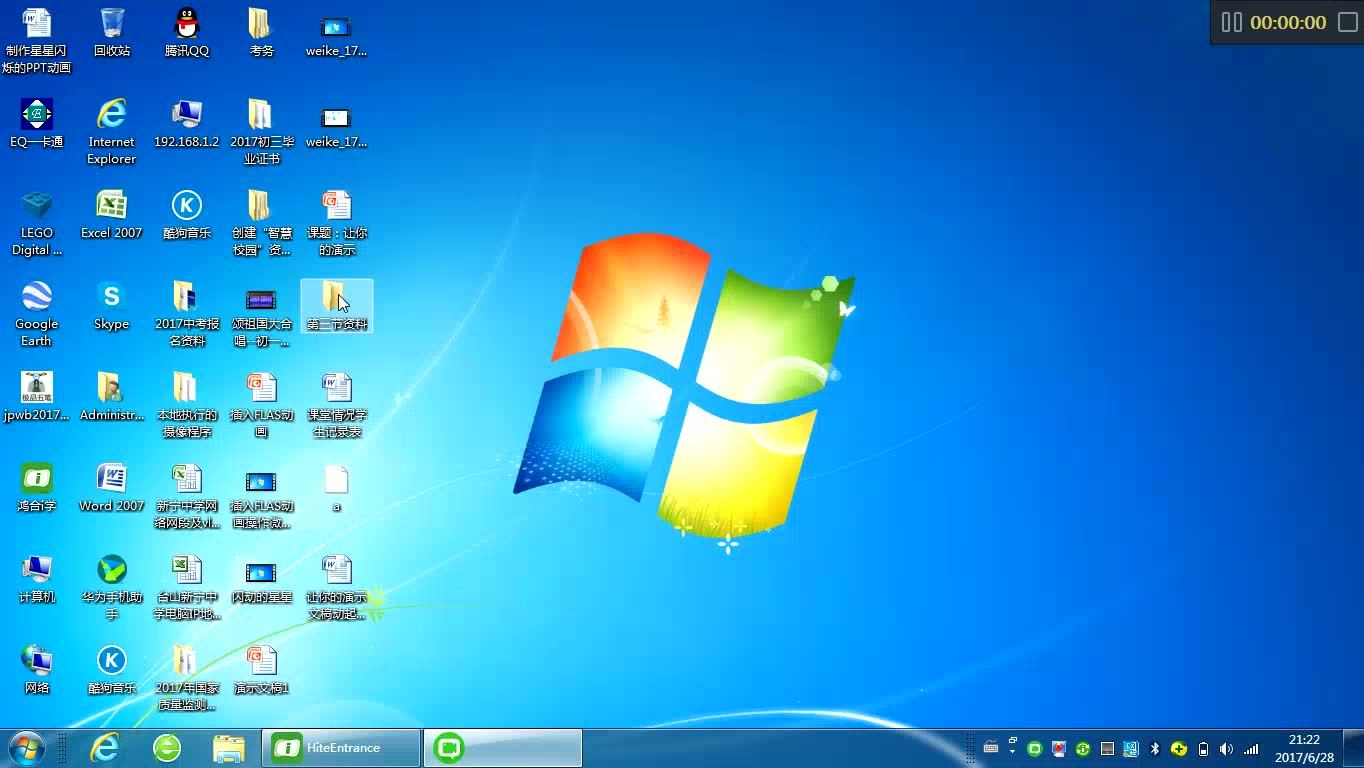Screen dimensions: 1364x768
Task: Open the Administrator user folder
Action: click(x=111, y=397)
